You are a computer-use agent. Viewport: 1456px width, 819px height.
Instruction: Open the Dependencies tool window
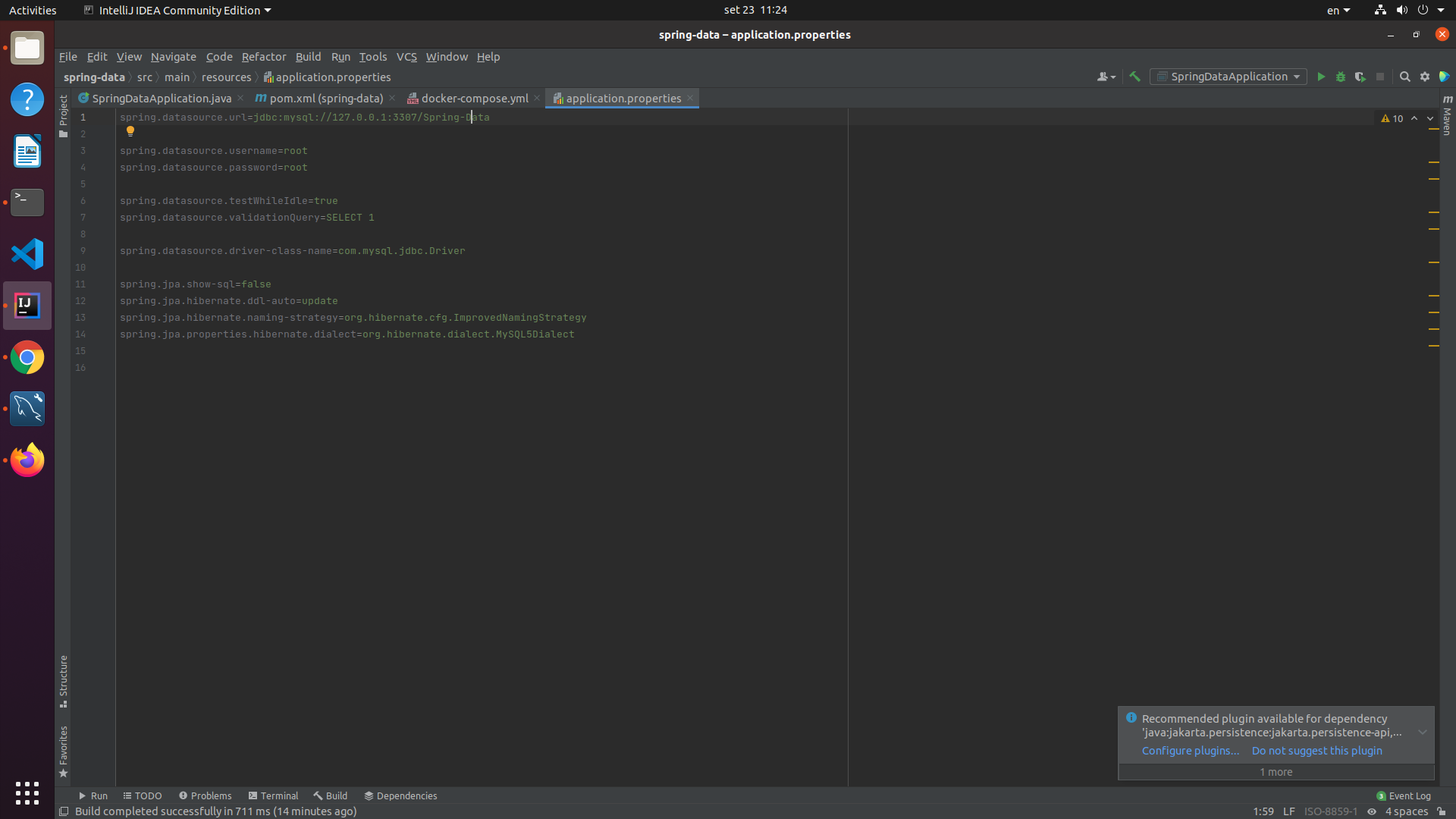400,795
